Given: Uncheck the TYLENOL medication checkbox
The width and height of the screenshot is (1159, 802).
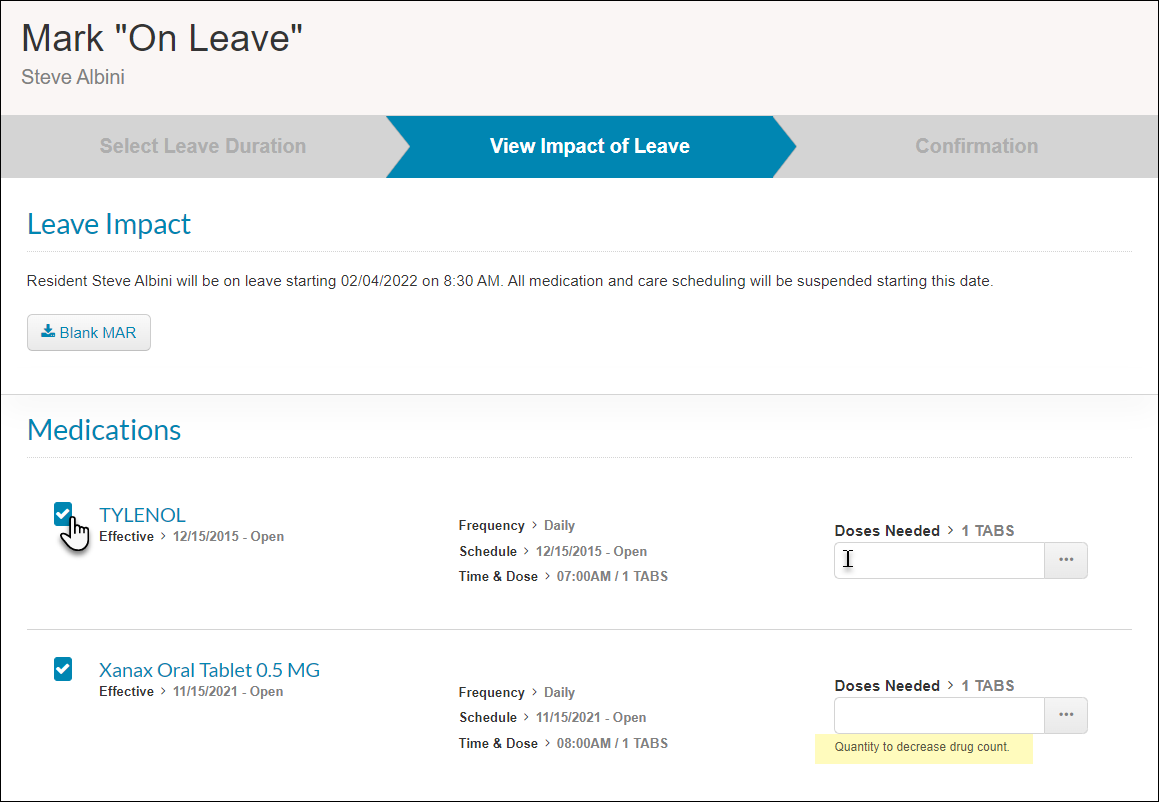Looking at the screenshot, I should [x=63, y=514].
